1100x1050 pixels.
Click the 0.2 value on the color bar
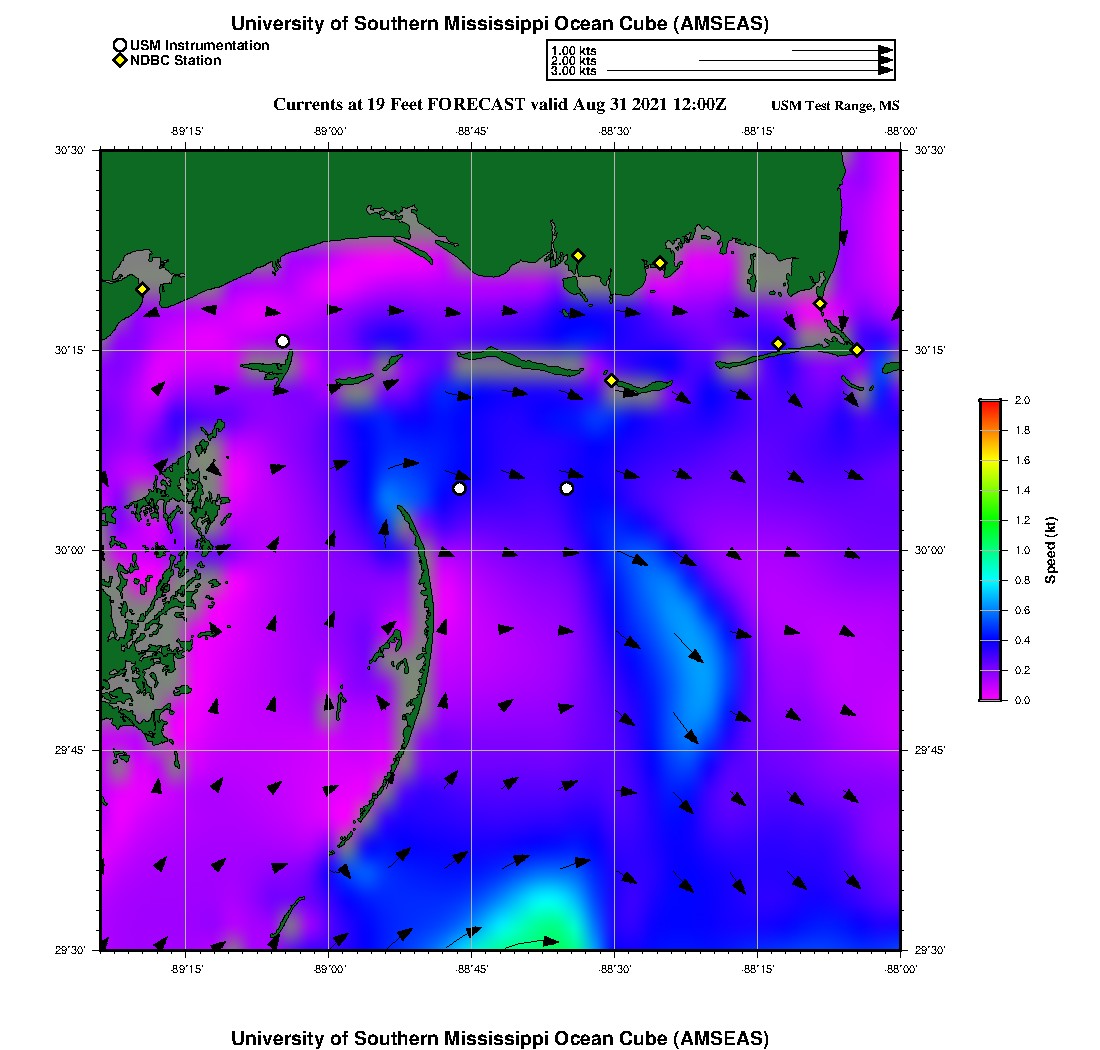pos(1022,671)
